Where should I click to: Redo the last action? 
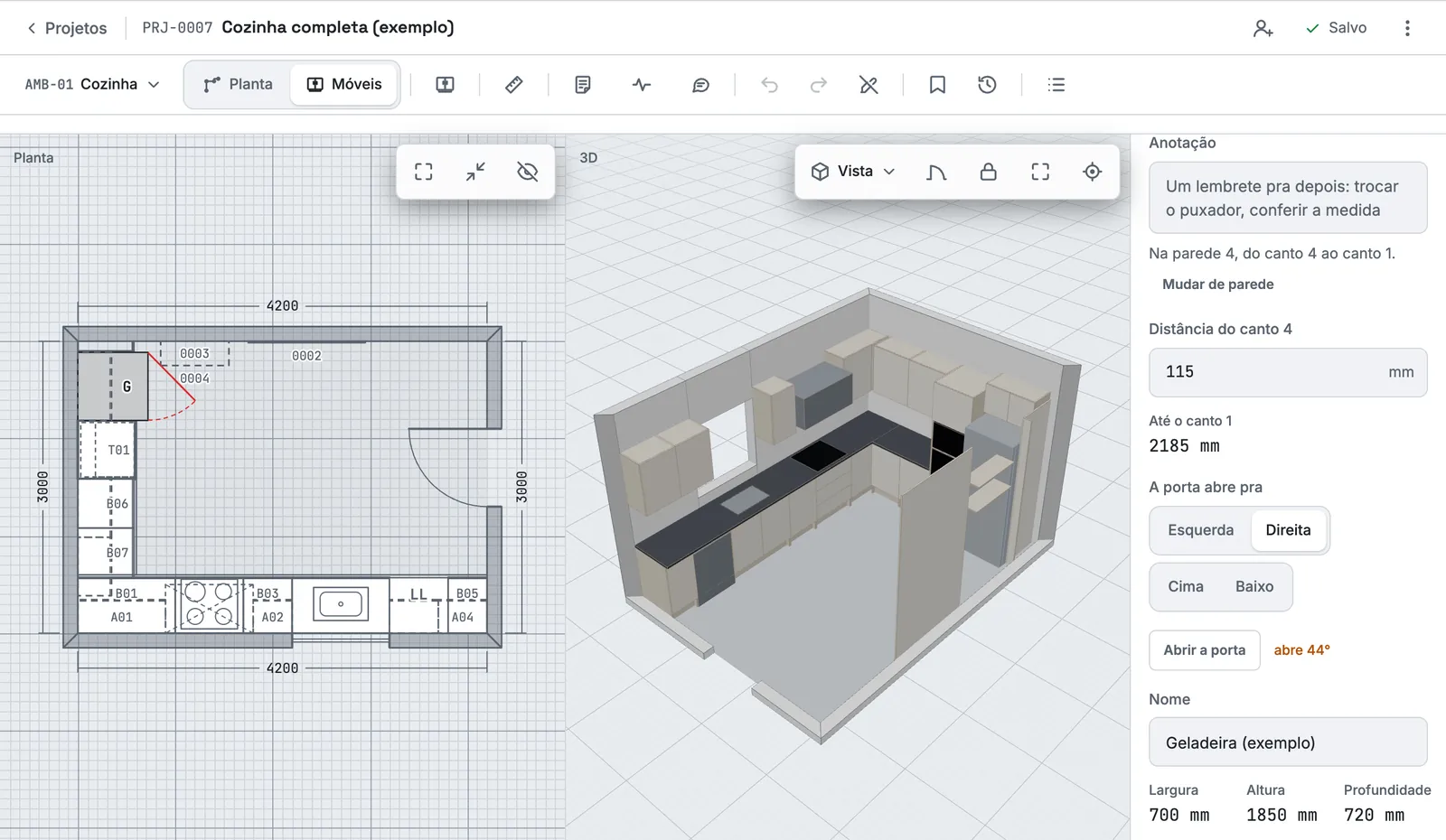819,85
